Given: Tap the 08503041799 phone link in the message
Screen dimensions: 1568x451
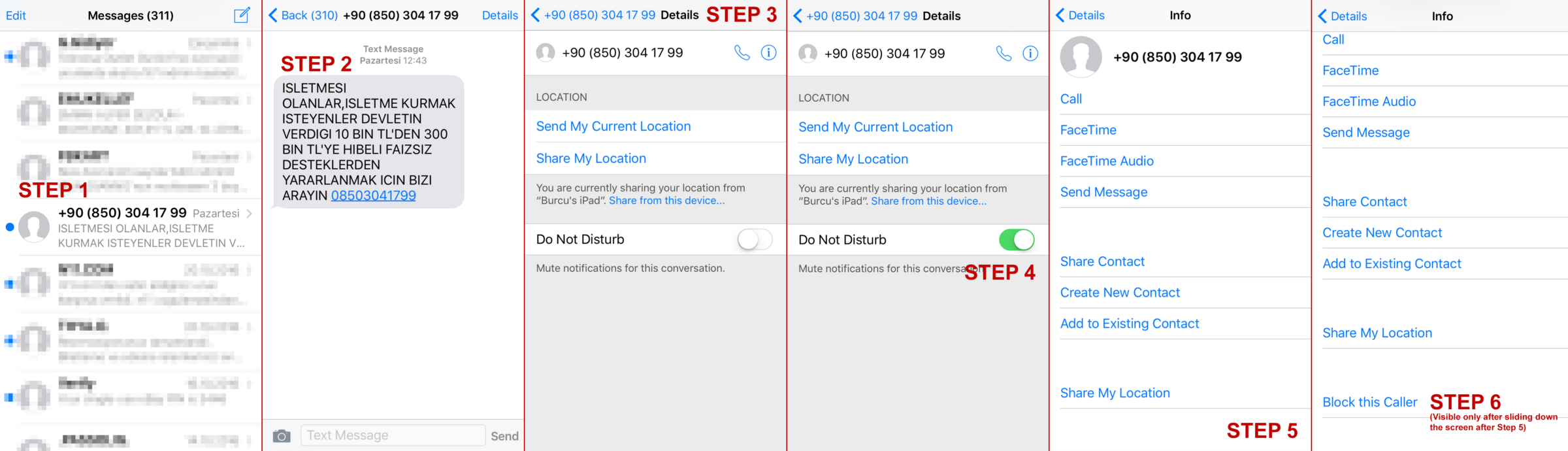Looking at the screenshot, I should click(373, 195).
